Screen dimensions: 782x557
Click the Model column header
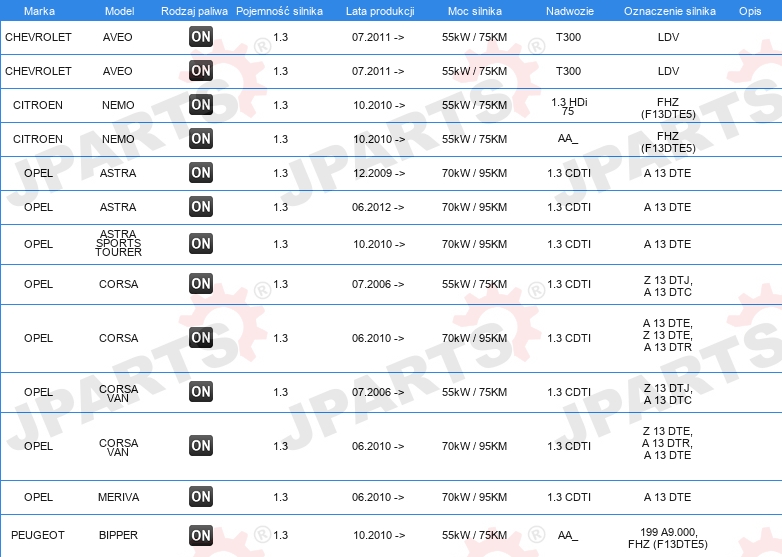(118, 10)
